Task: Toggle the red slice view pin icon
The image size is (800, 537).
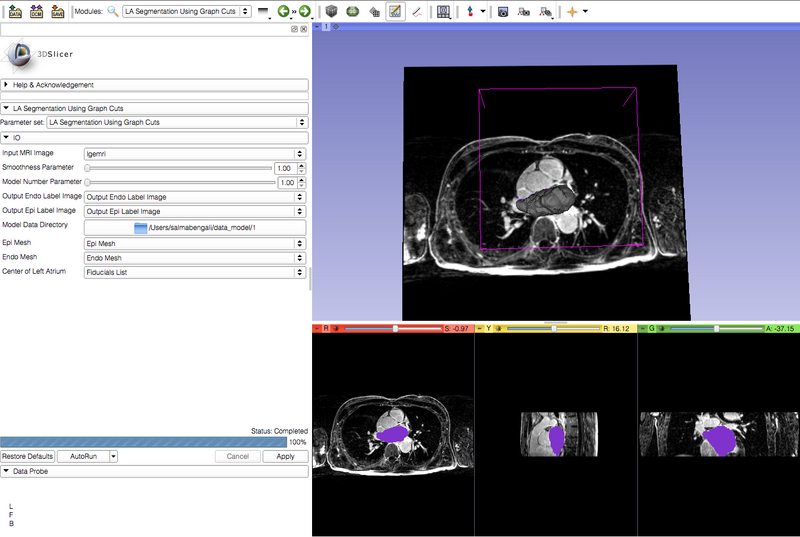Action: (x=318, y=328)
